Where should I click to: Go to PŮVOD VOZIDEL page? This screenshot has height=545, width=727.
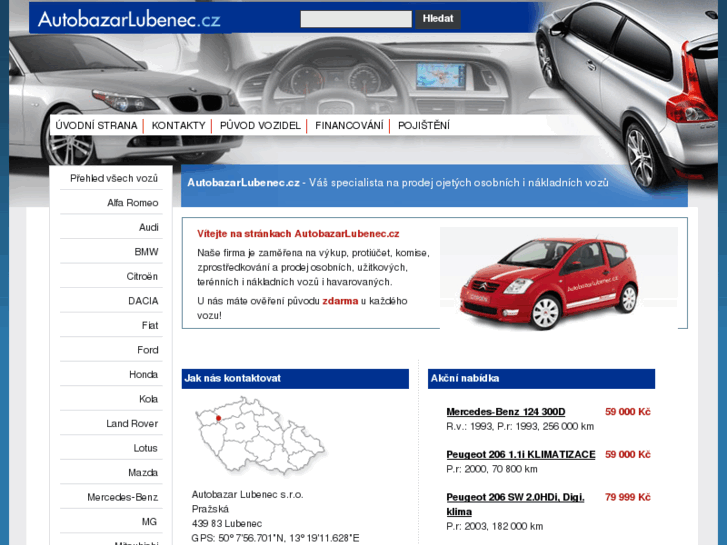click(260, 126)
